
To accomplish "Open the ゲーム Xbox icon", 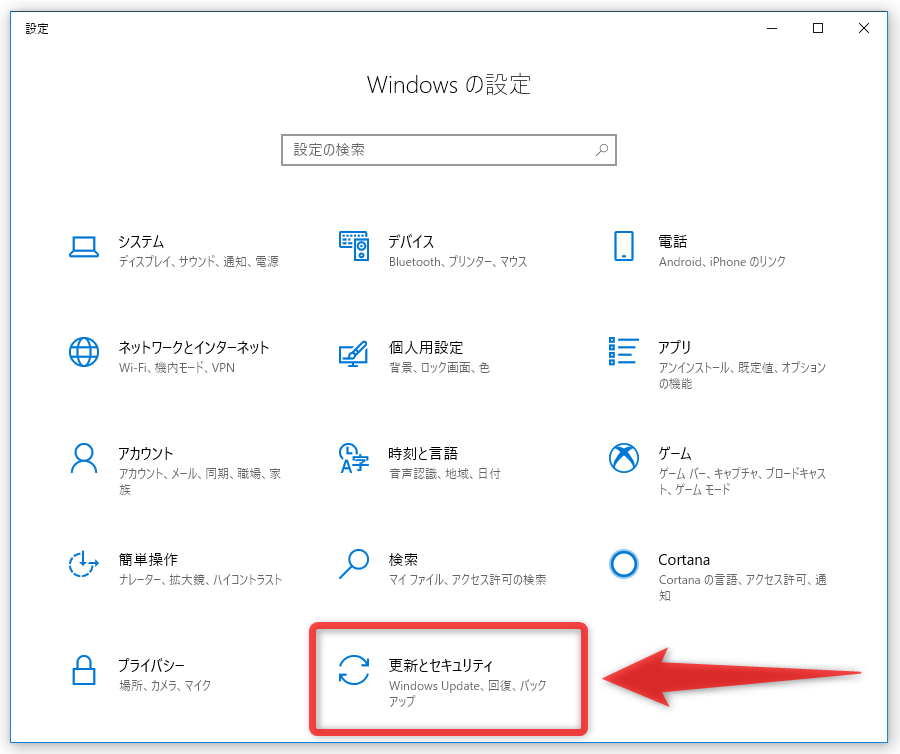I will click(623, 458).
